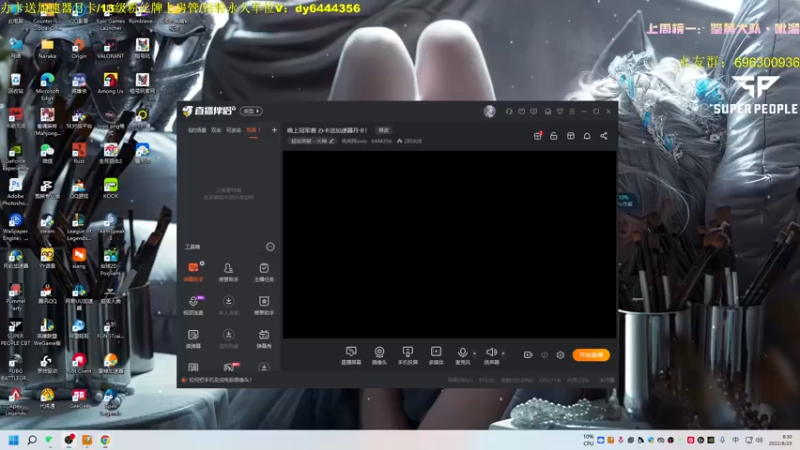Open the 榜单助手 star tool

tap(264, 305)
